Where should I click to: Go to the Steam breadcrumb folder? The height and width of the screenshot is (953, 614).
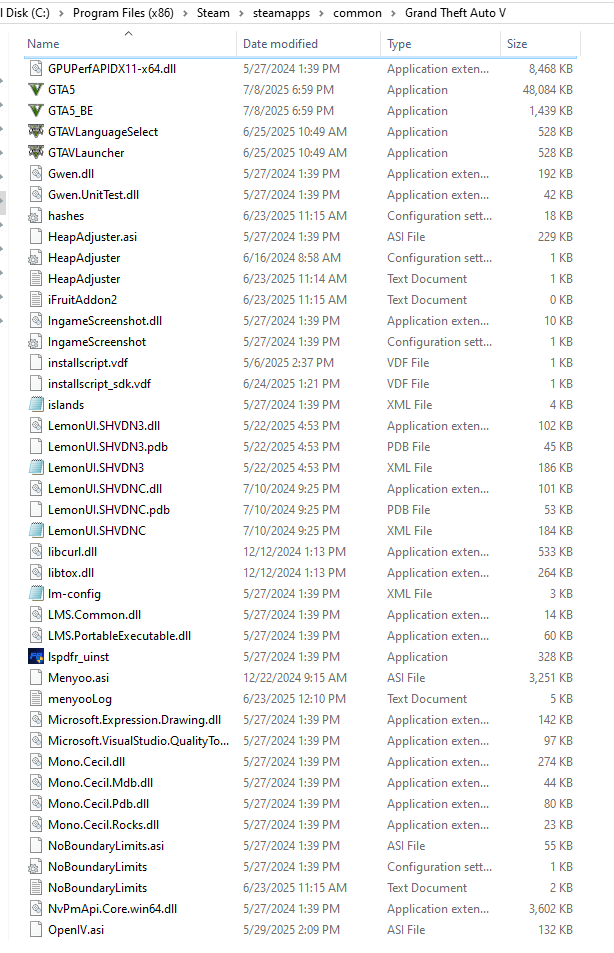213,13
